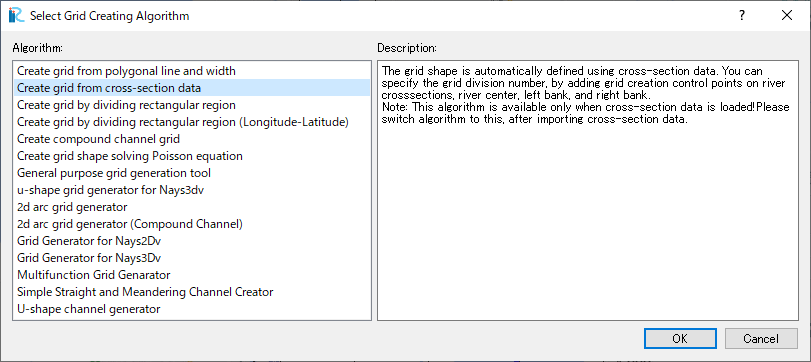This screenshot has width=811, height=362.
Task: Select 2d arc grid generator
Action: coord(192,207)
